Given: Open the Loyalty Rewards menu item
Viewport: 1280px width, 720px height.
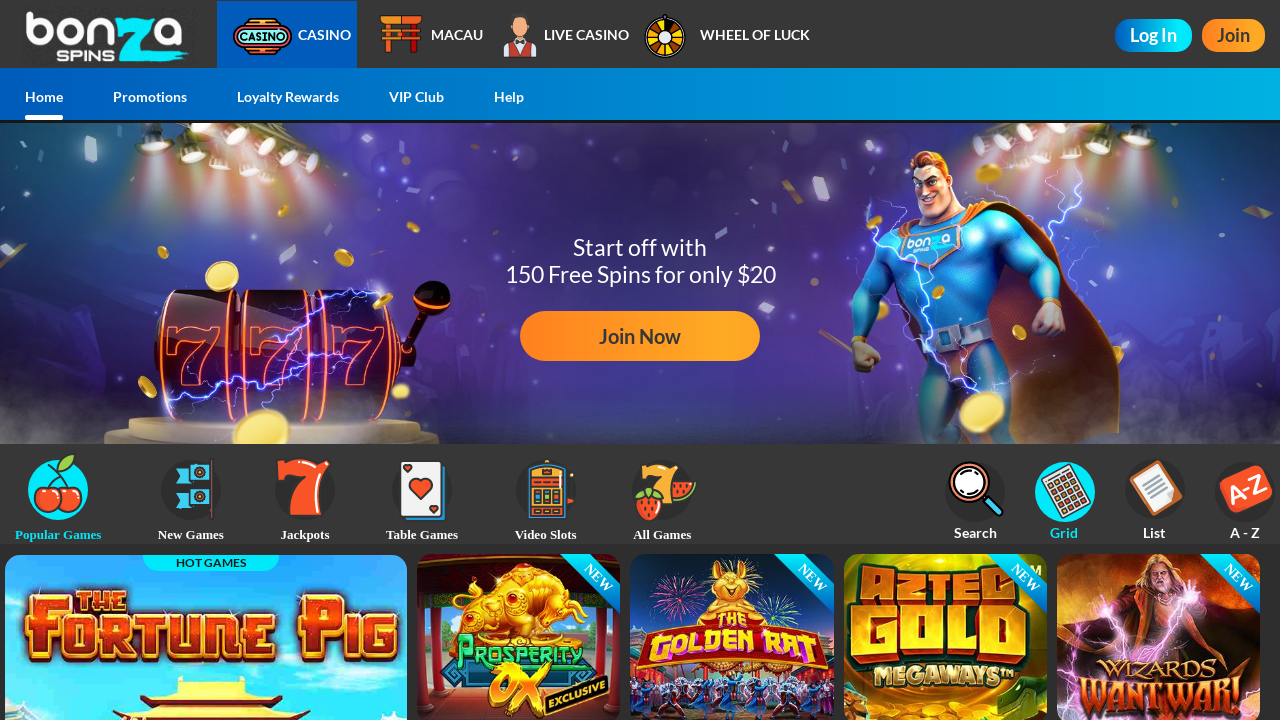Looking at the screenshot, I should click(x=288, y=97).
